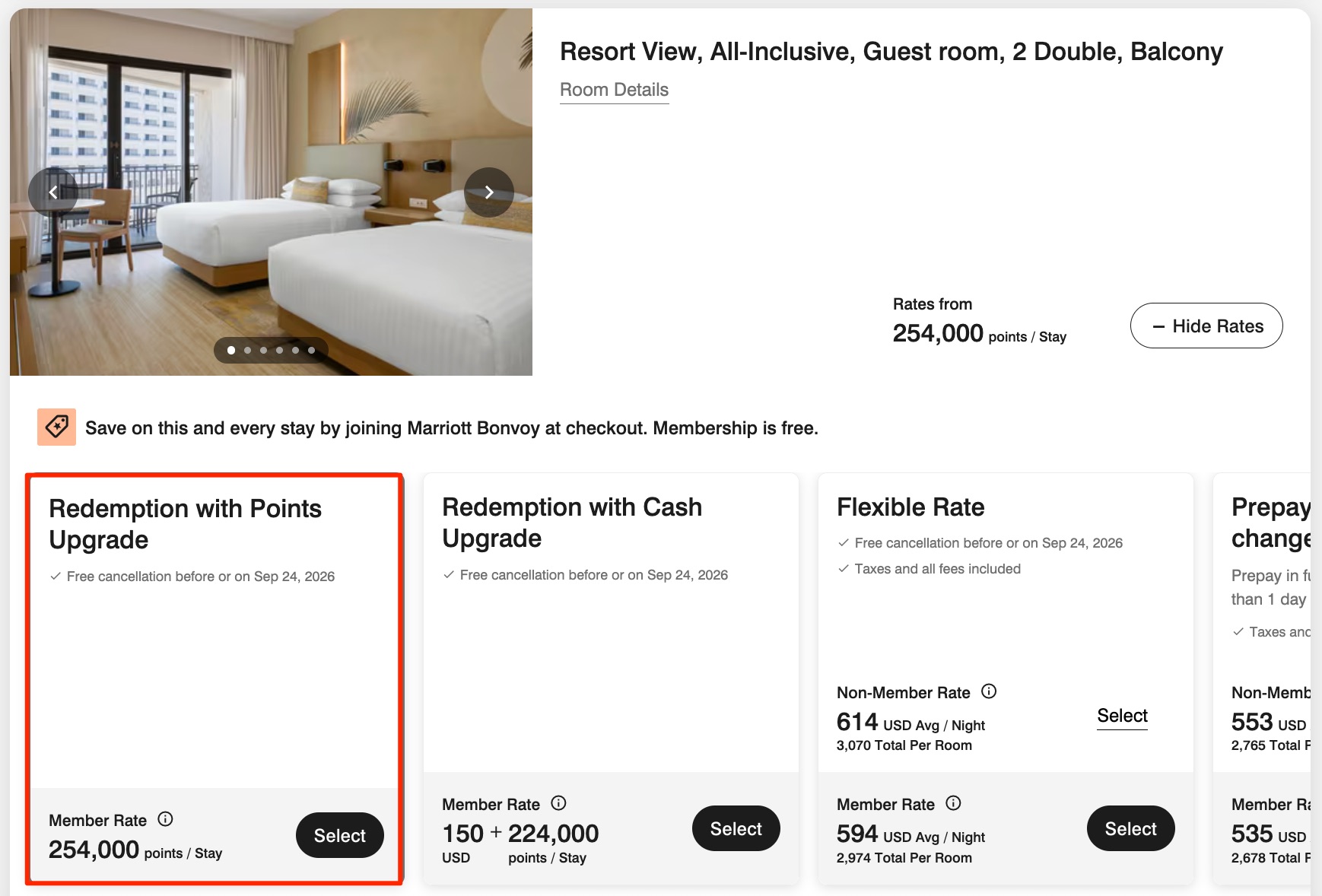Select the second carousel indicator dot
Screen dimensions: 1322x896
tap(246, 351)
